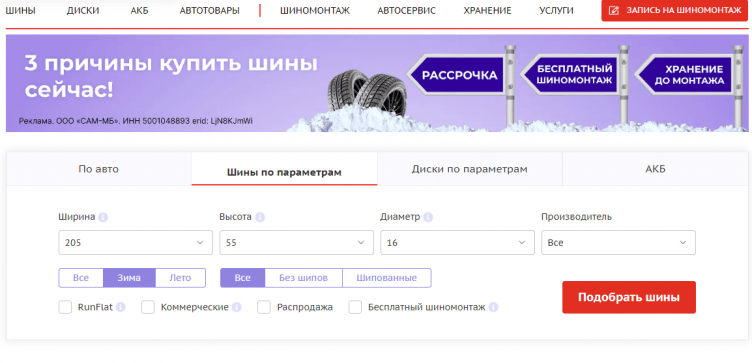The height and width of the screenshot is (363, 752).
Task: Open the ШИНЫ menu item
Action: click(x=20, y=11)
